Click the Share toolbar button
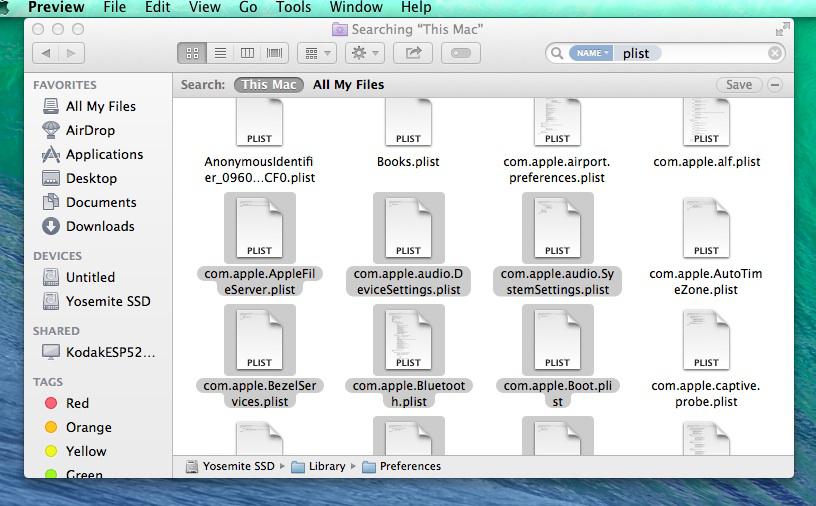The height and width of the screenshot is (506, 816). (412, 53)
